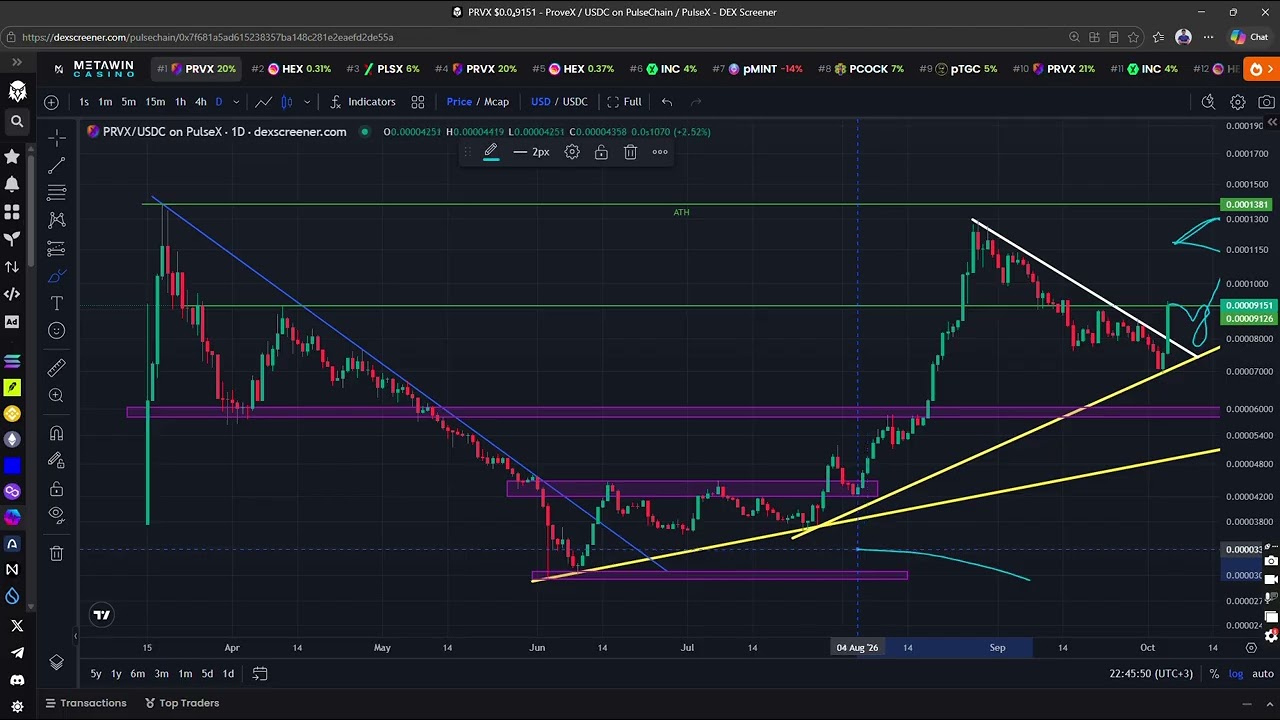This screenshot has width=1280, height=720.
Task: Select the text annotation tool
Action: pyautogui.click(x=56, y=303)
